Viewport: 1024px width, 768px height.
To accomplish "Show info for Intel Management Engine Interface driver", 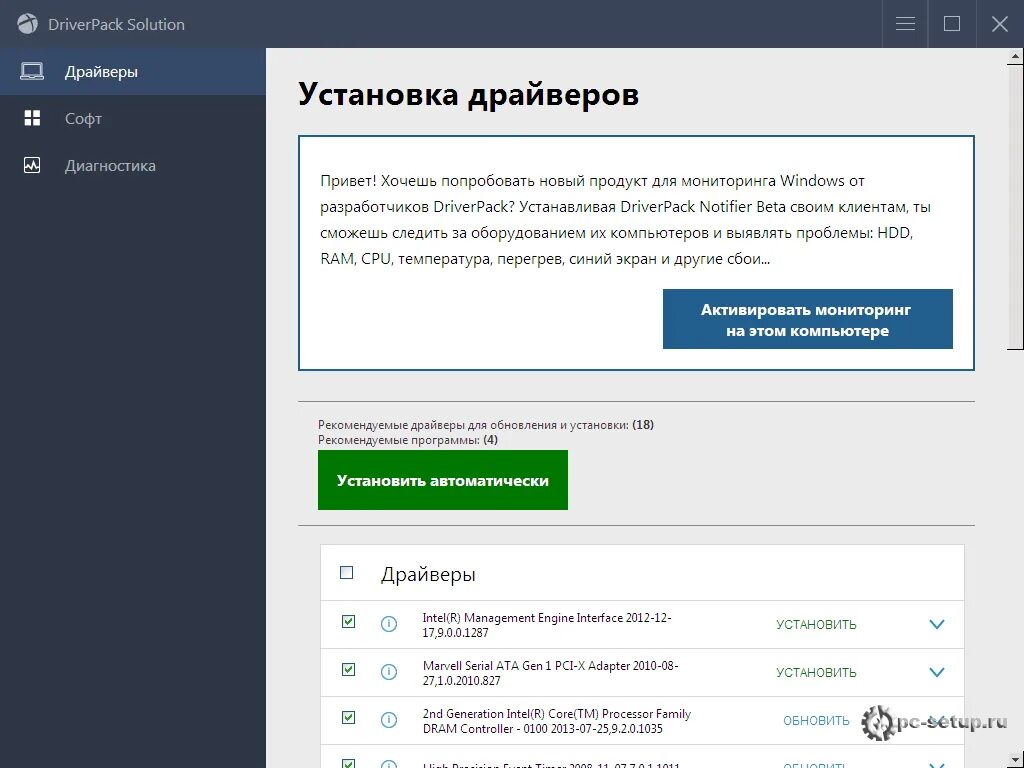I will pos(389,624).
